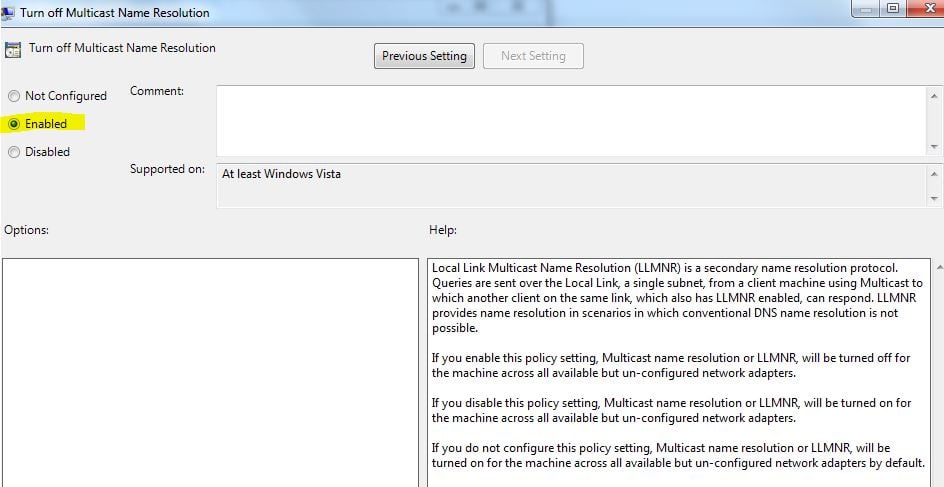
Task: Click the Supported on scroll down arrow
Action: click(935, 198)
